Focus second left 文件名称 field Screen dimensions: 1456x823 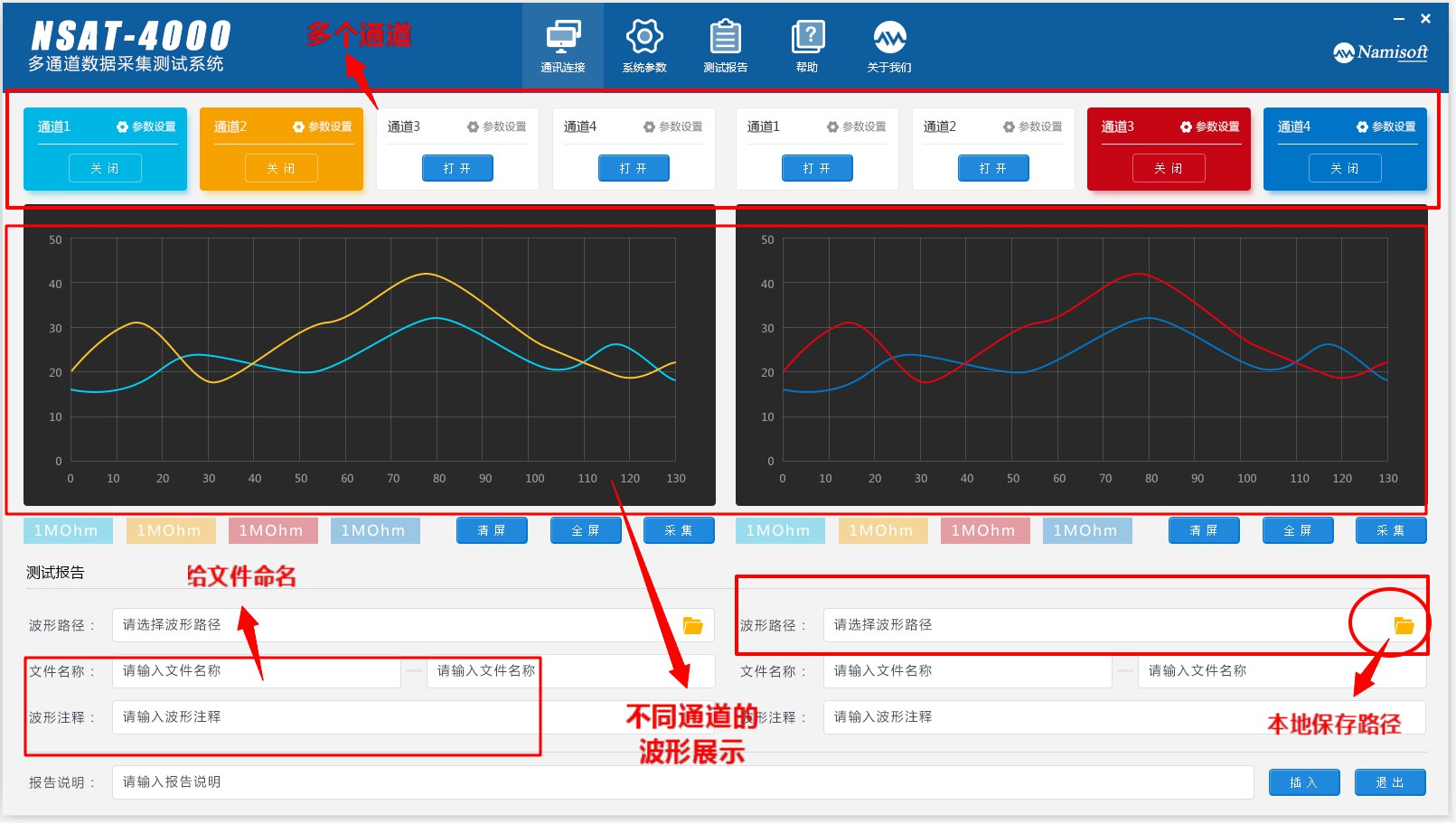(x=570, y=671)
